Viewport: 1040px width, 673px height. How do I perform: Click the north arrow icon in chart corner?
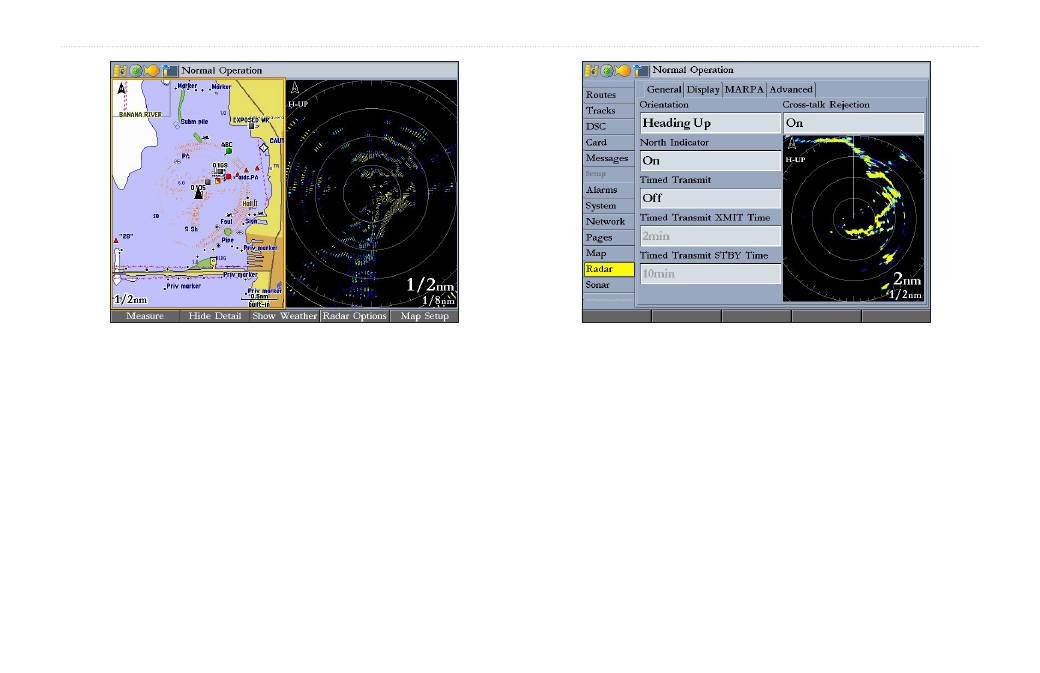[121, 89]
